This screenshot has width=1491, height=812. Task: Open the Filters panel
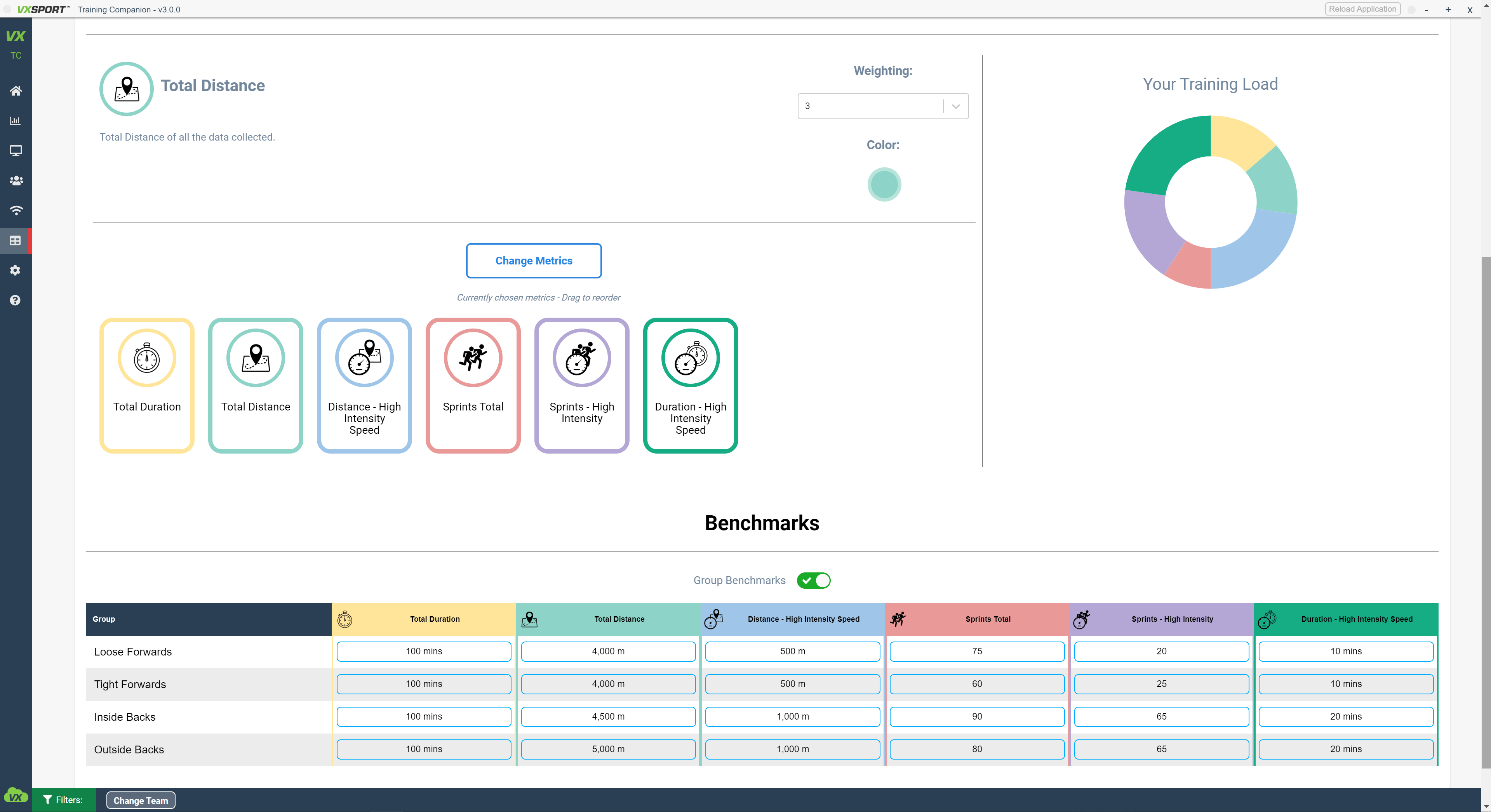64,800
